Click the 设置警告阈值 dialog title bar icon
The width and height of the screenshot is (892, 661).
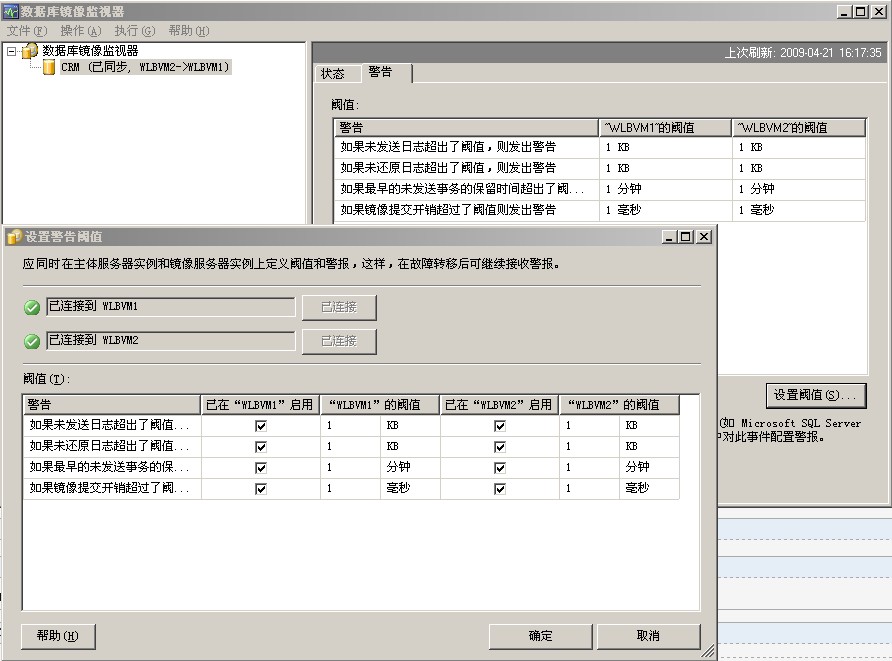pos(14,237)
